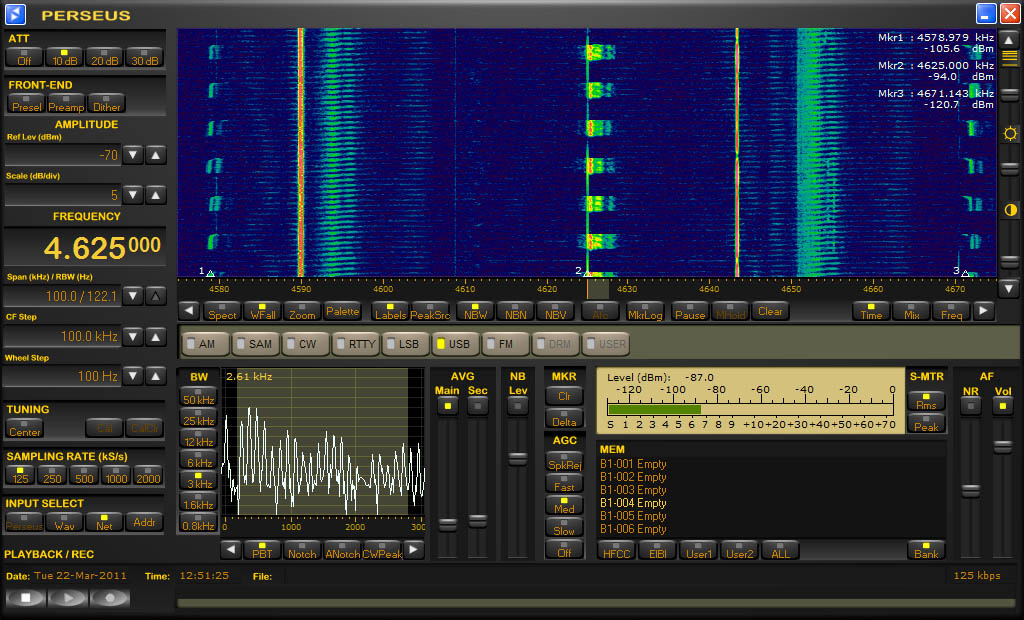Adjust the NB Lev slider
The image size is (1024, 620).
518,459
